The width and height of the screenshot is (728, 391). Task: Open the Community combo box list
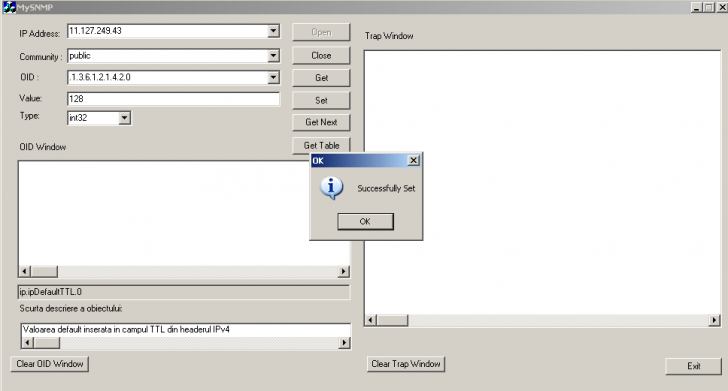pos(273,56)
